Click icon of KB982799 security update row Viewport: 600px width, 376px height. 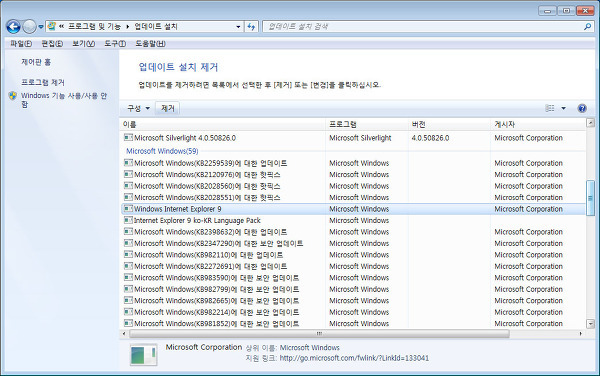(x=128, y=289)
